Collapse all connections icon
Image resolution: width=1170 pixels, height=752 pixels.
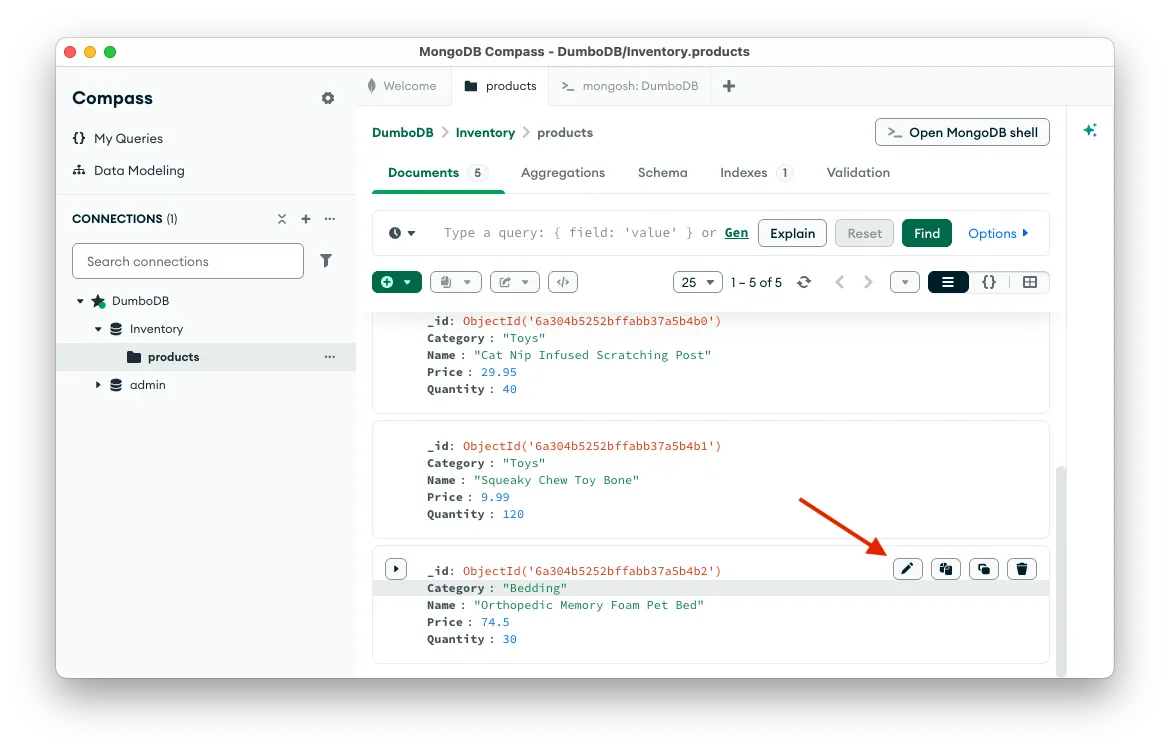pyautogui.click(x=281, y=219)
